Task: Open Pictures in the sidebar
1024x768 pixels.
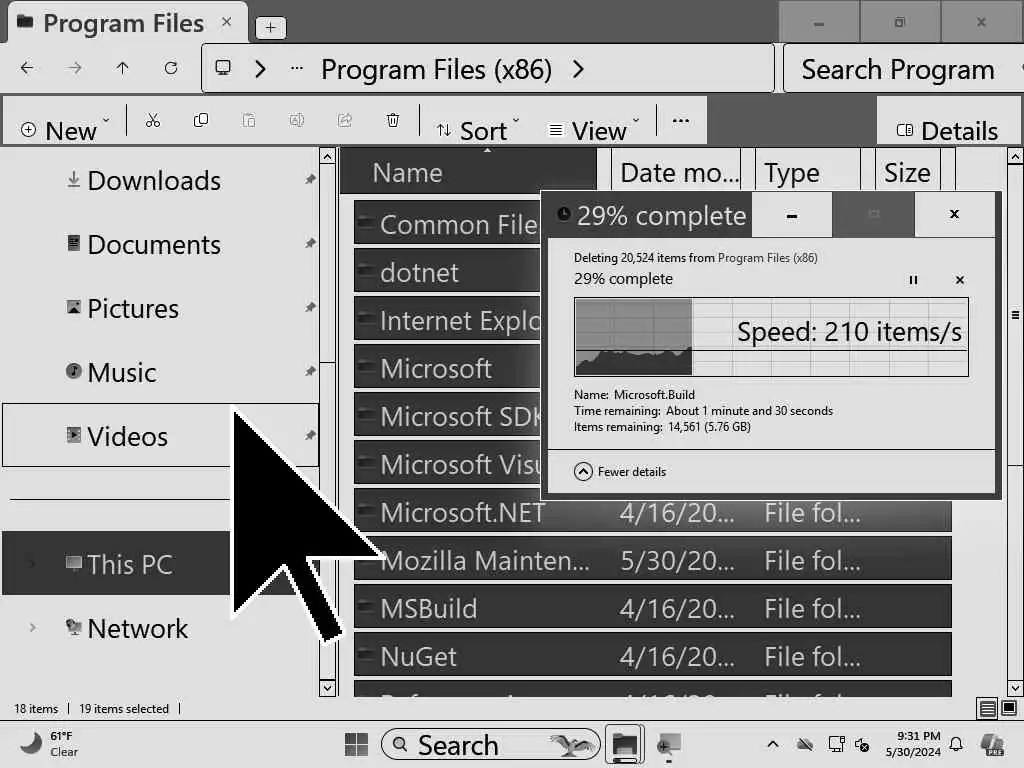Action: (x=161, y=309)
